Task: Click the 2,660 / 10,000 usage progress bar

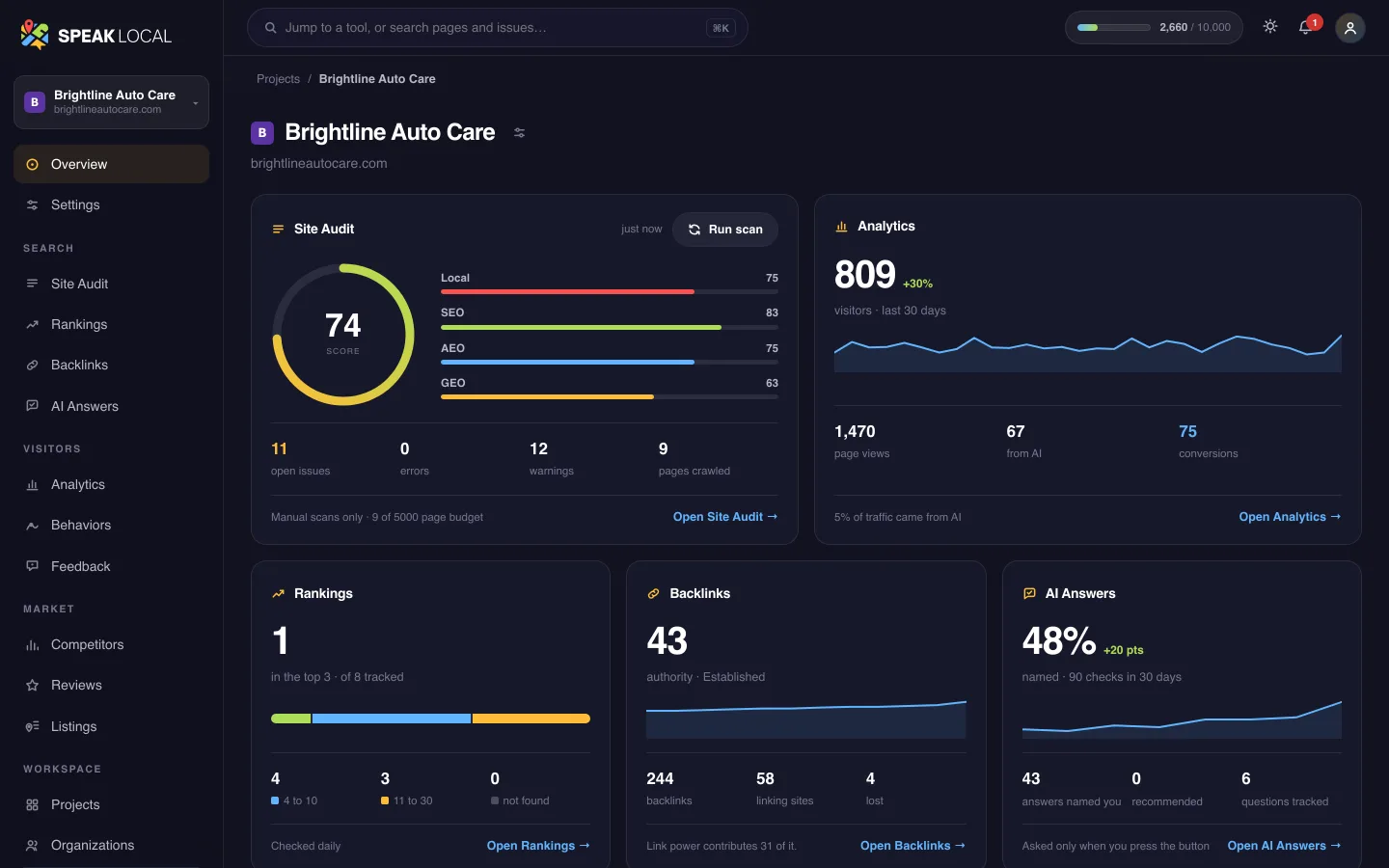Action: (x=1114, y=28)
